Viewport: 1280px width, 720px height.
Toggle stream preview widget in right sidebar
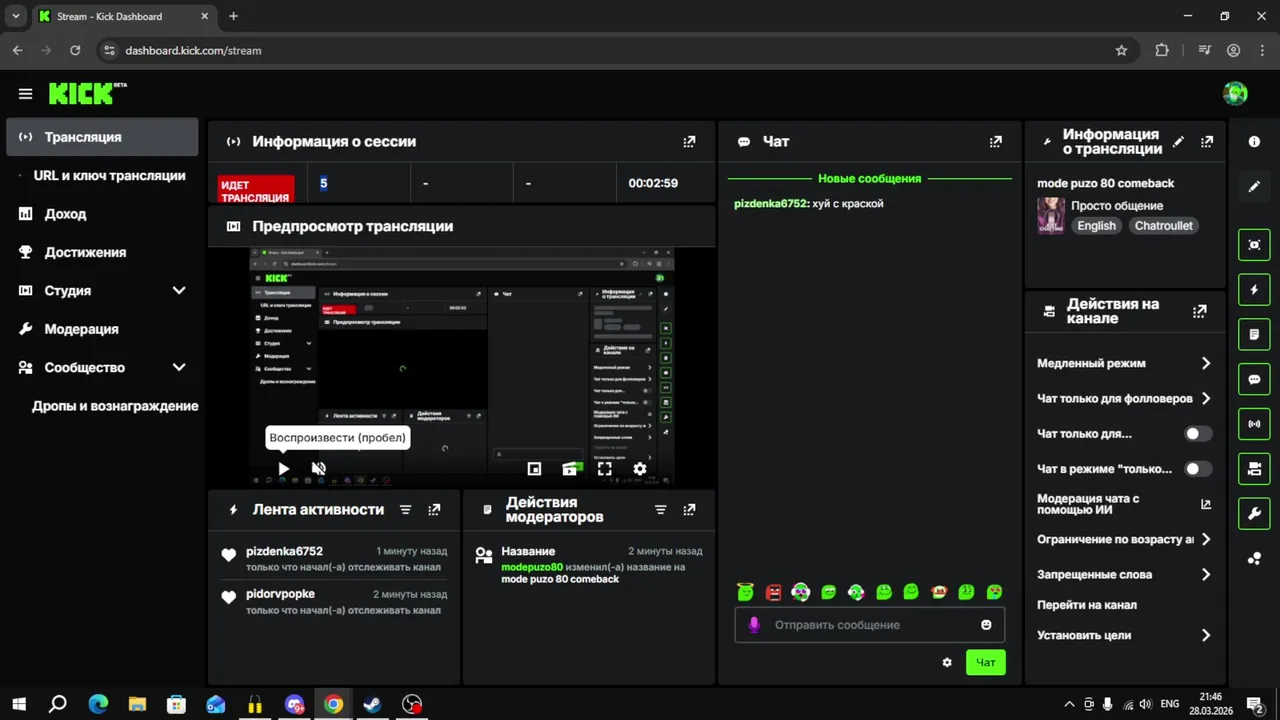point(1254,245)
